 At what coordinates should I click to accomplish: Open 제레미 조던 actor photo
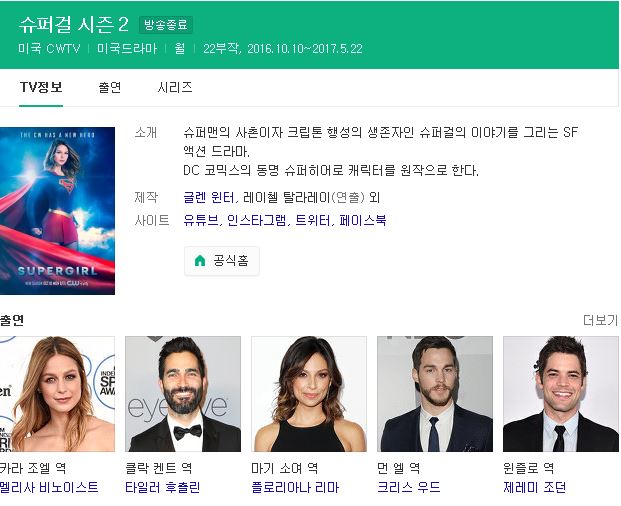pyautogui.click(x=560, y=394)
